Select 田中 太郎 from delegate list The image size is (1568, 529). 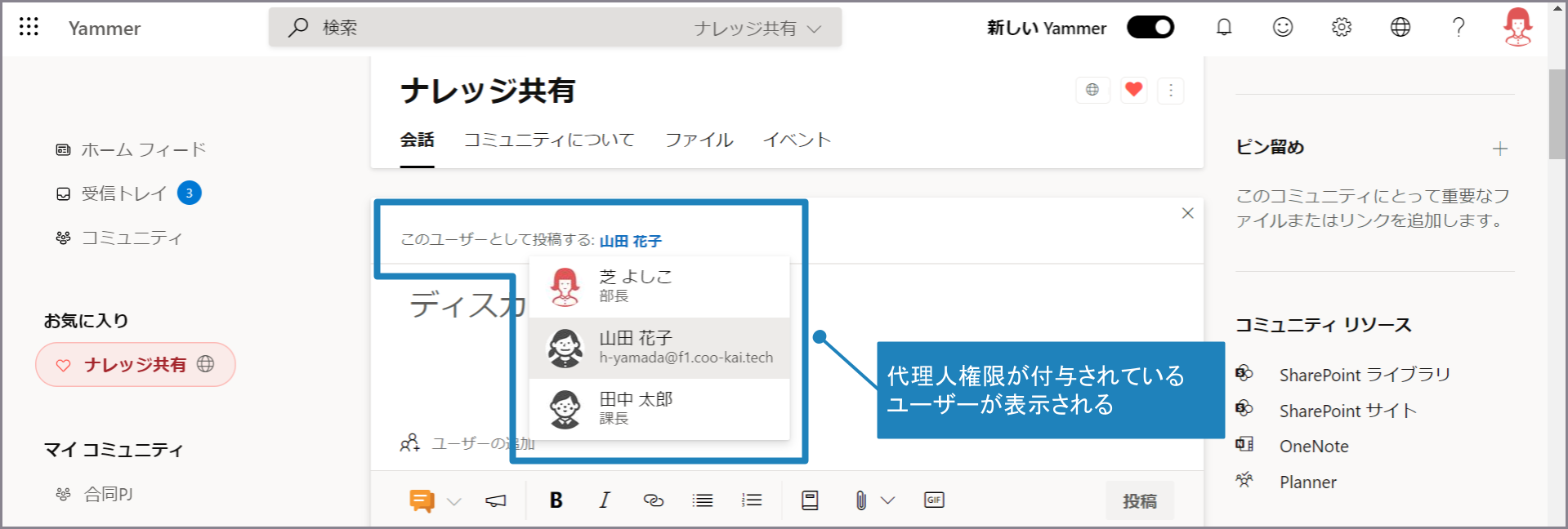(x=659, y=408)
